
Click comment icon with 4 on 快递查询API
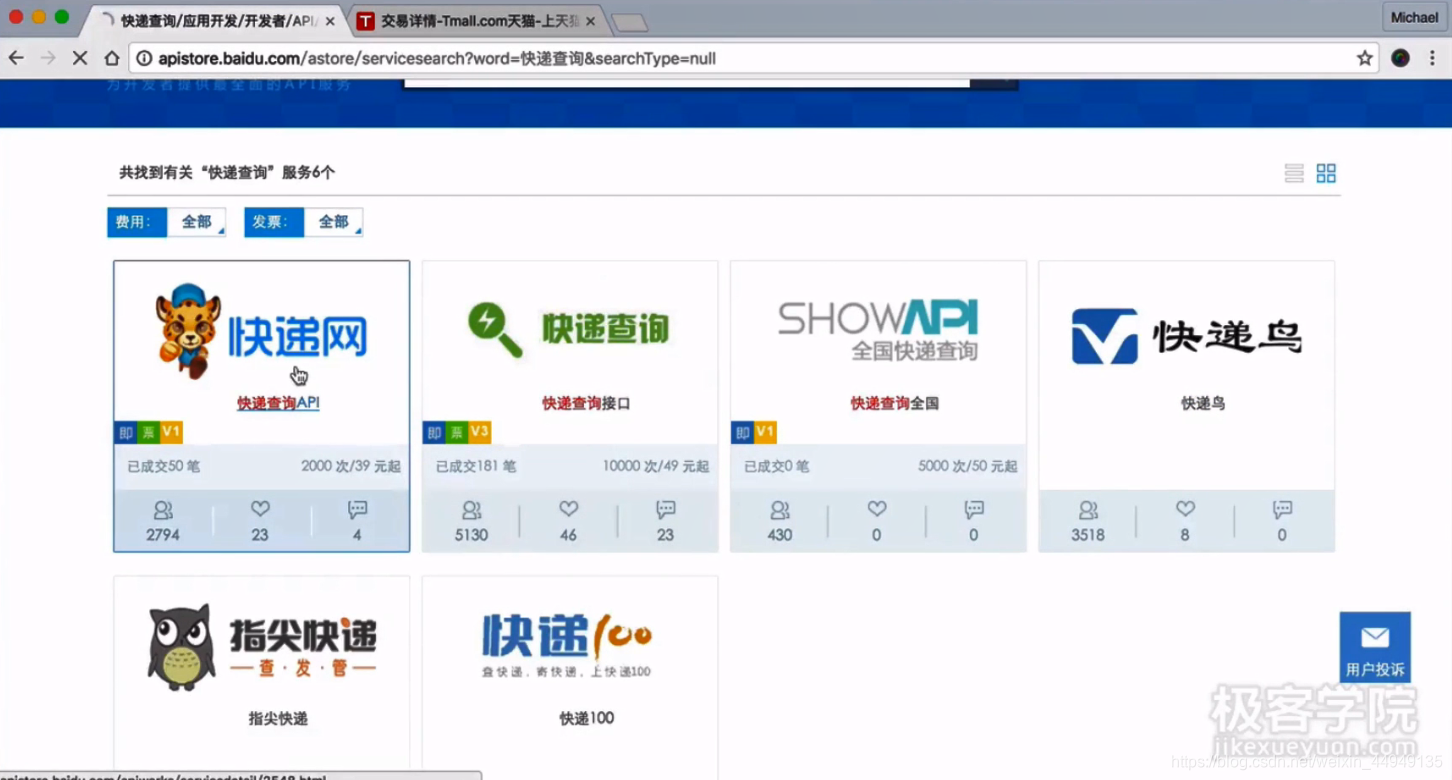pyautogui.click(x=357, y=511)
